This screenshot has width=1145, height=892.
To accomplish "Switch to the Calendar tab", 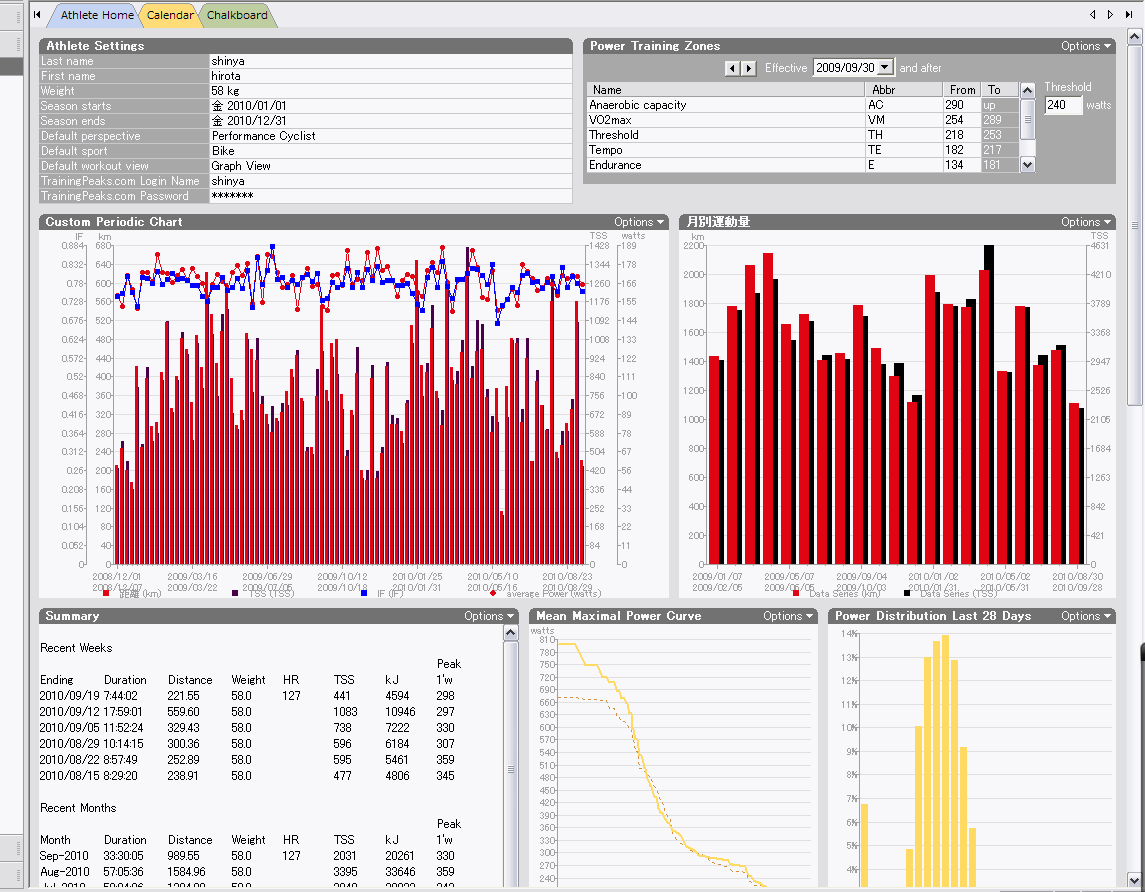I will pos(170,15).
